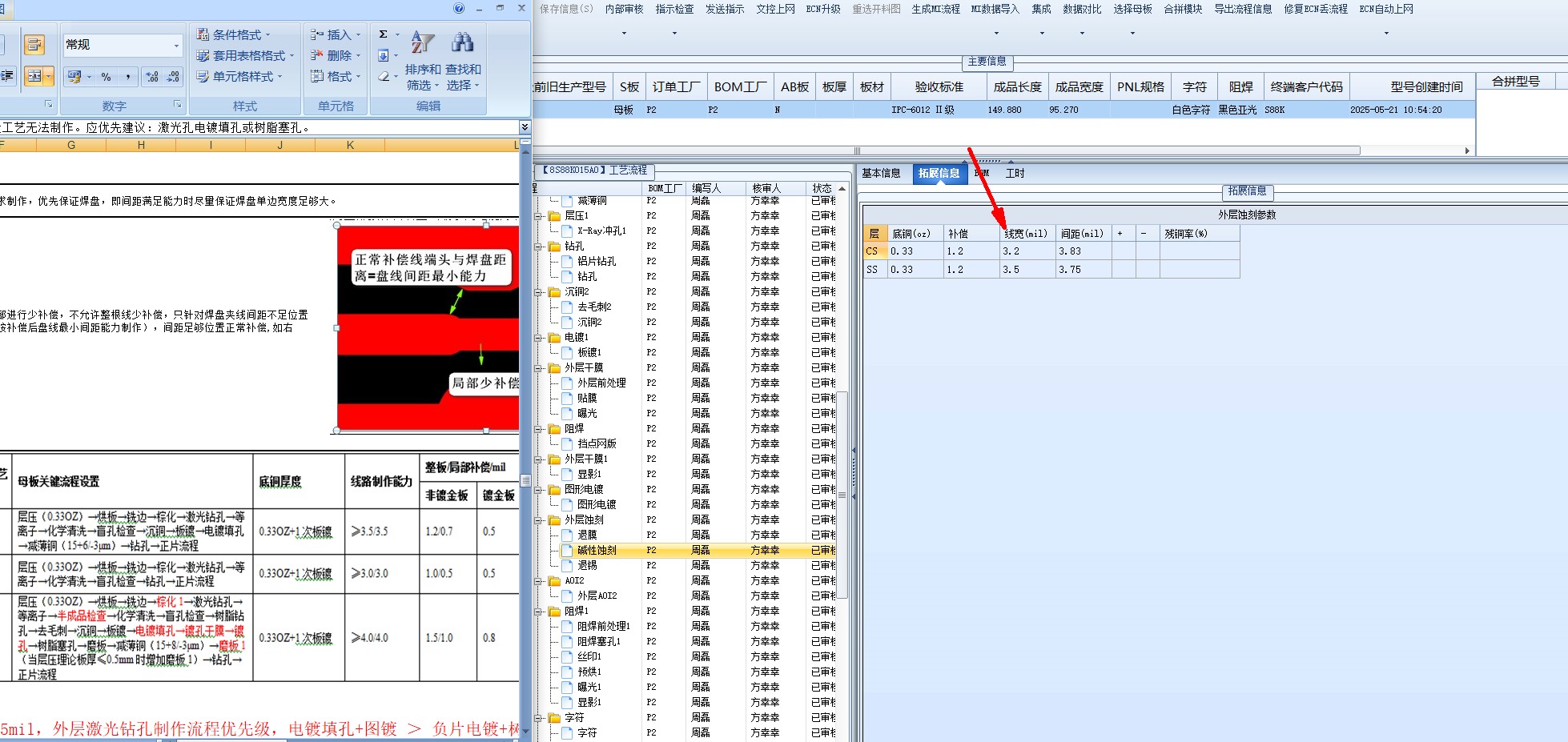Screen dimensions: 1568x742
Task: Click the Clear eraser icon
Action: tap(384, 76)
